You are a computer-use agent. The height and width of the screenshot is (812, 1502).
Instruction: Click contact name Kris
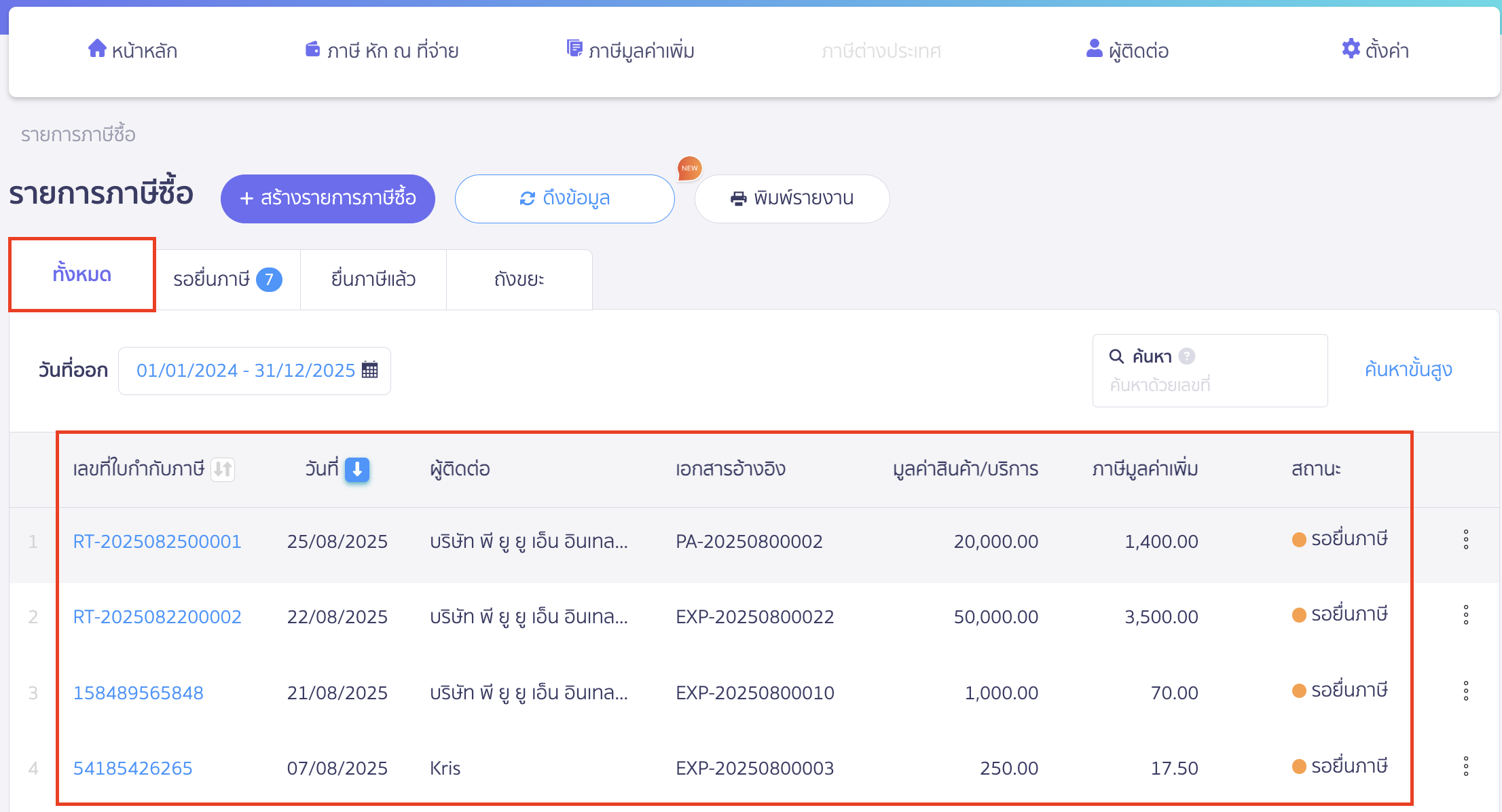[445, 768]
